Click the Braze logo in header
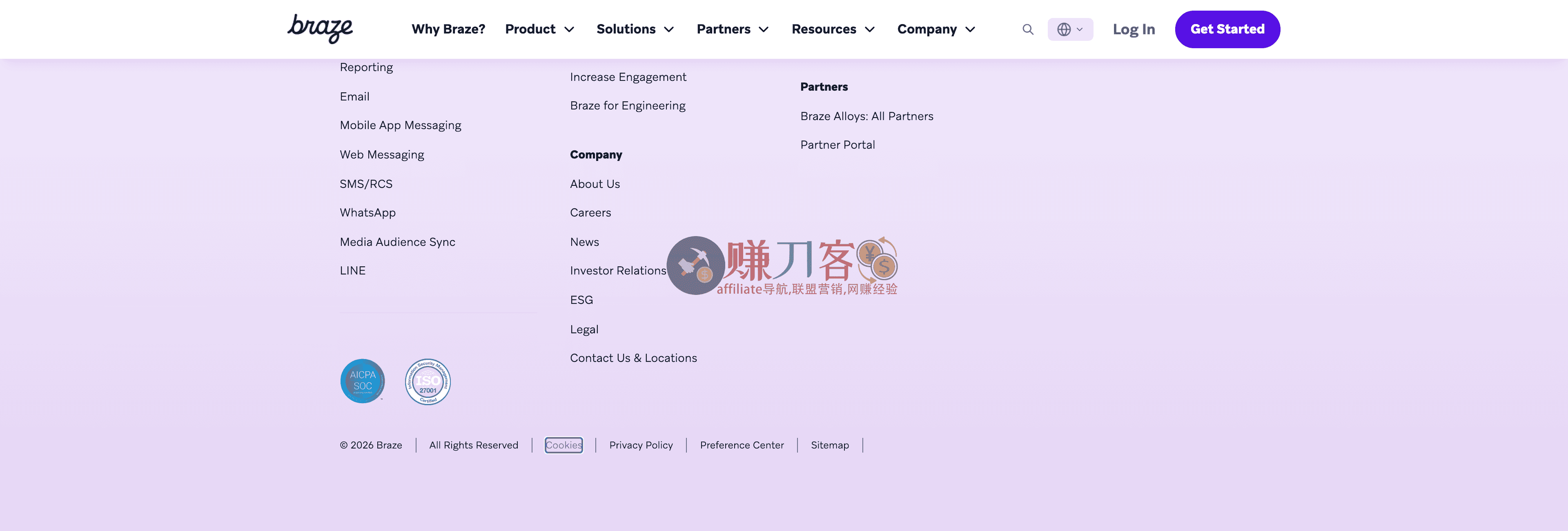The width and height of the screenshot is (1568, 531). 320,29
